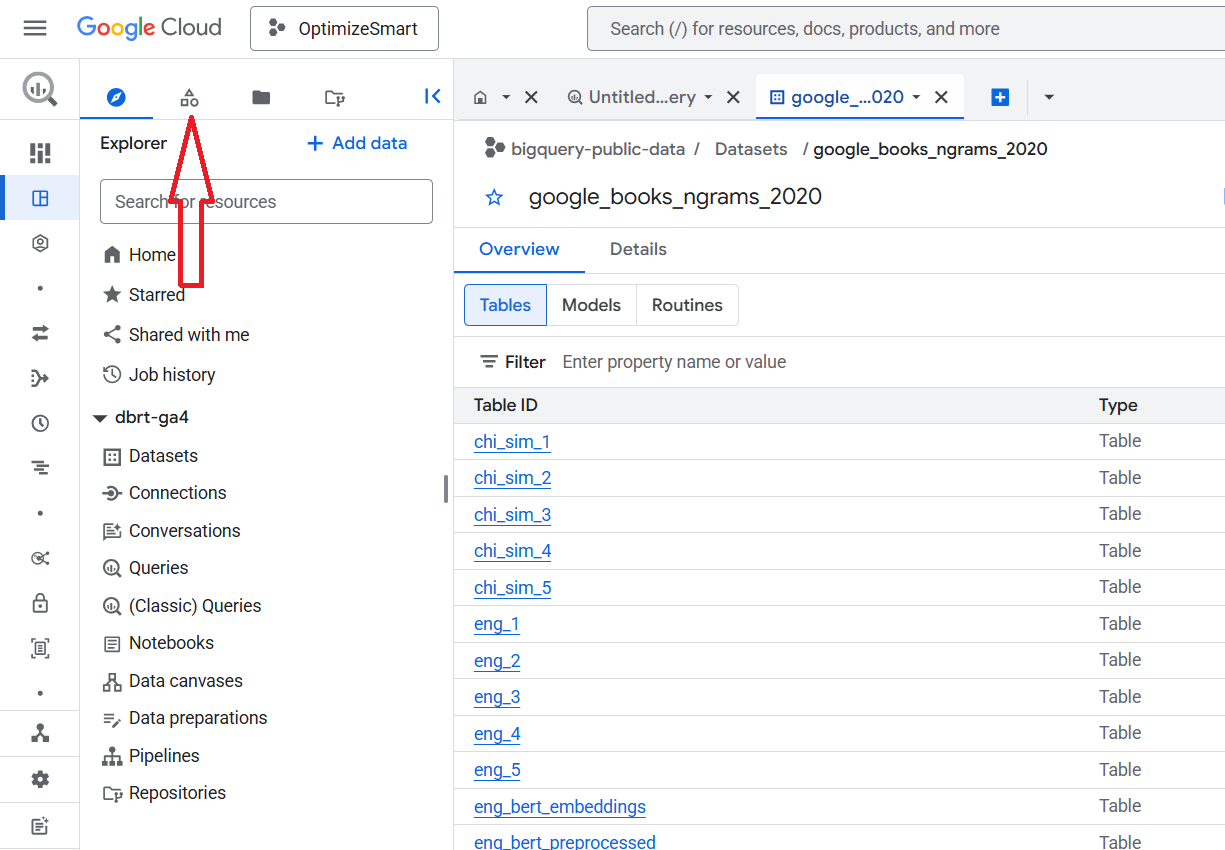Open the folder icon tab in Explorer pane

[x=261, y=97]
